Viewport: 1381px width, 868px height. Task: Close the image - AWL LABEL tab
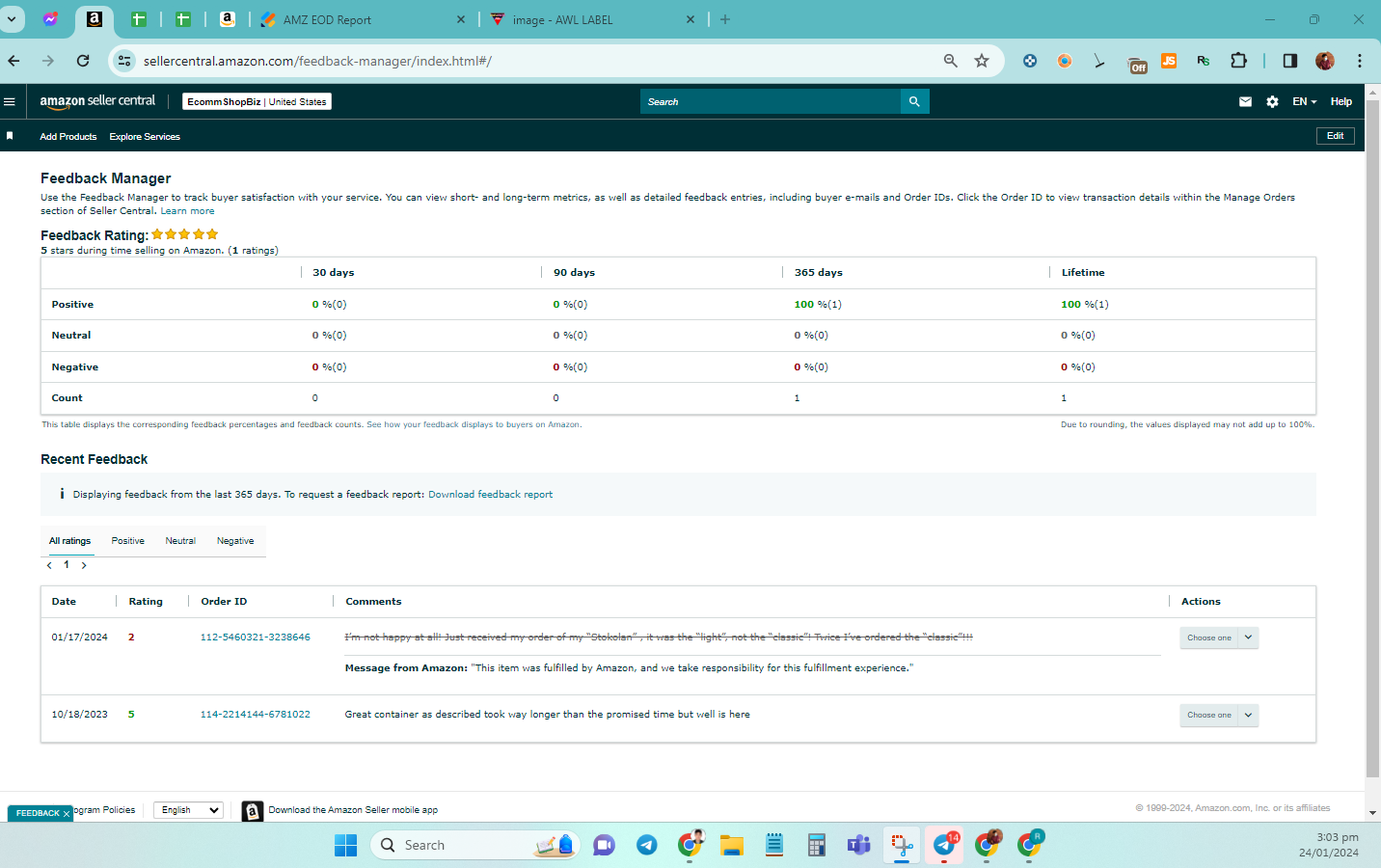pos(690,19)
